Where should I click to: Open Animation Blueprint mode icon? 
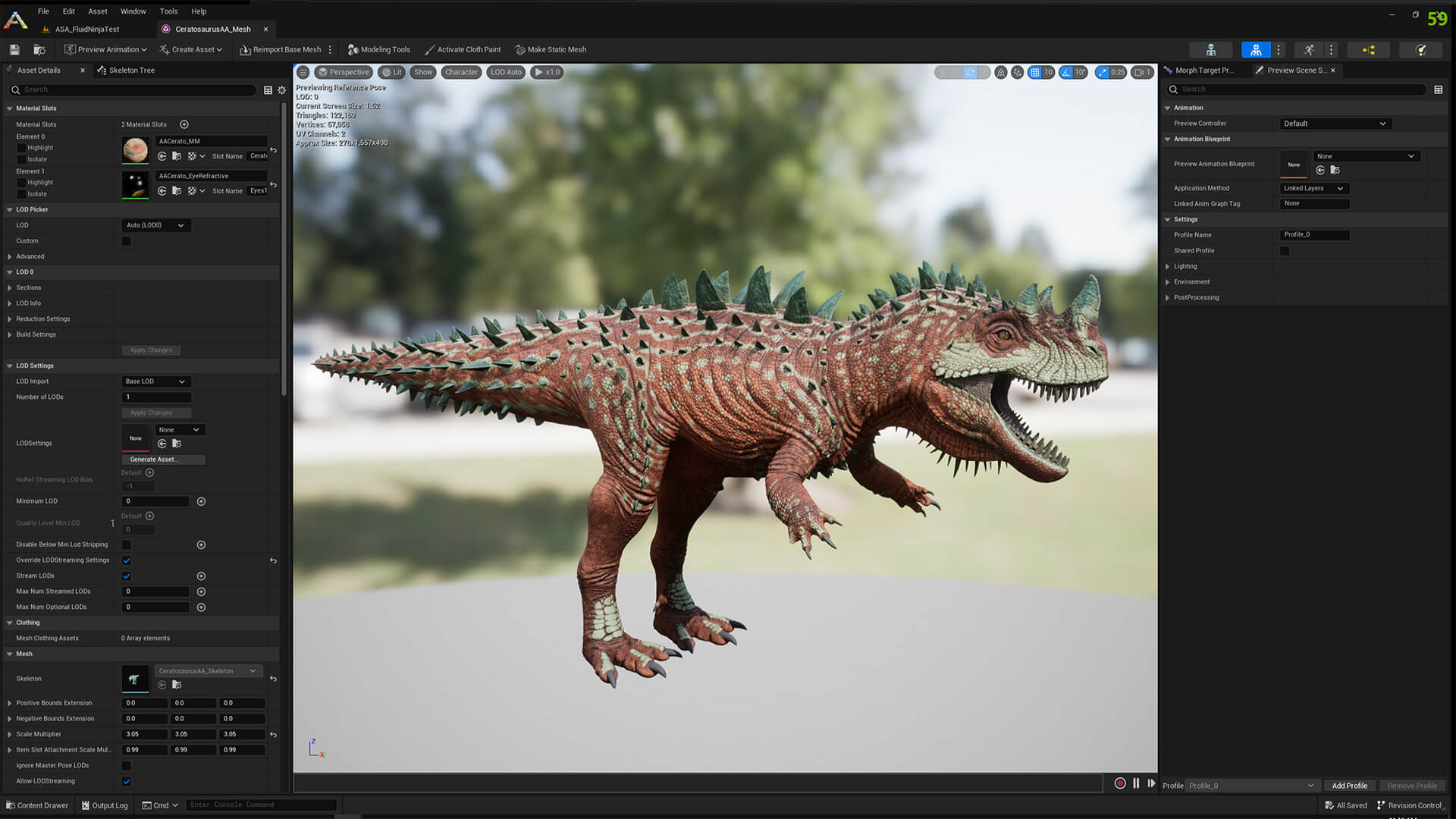(x=1368, y=50)
